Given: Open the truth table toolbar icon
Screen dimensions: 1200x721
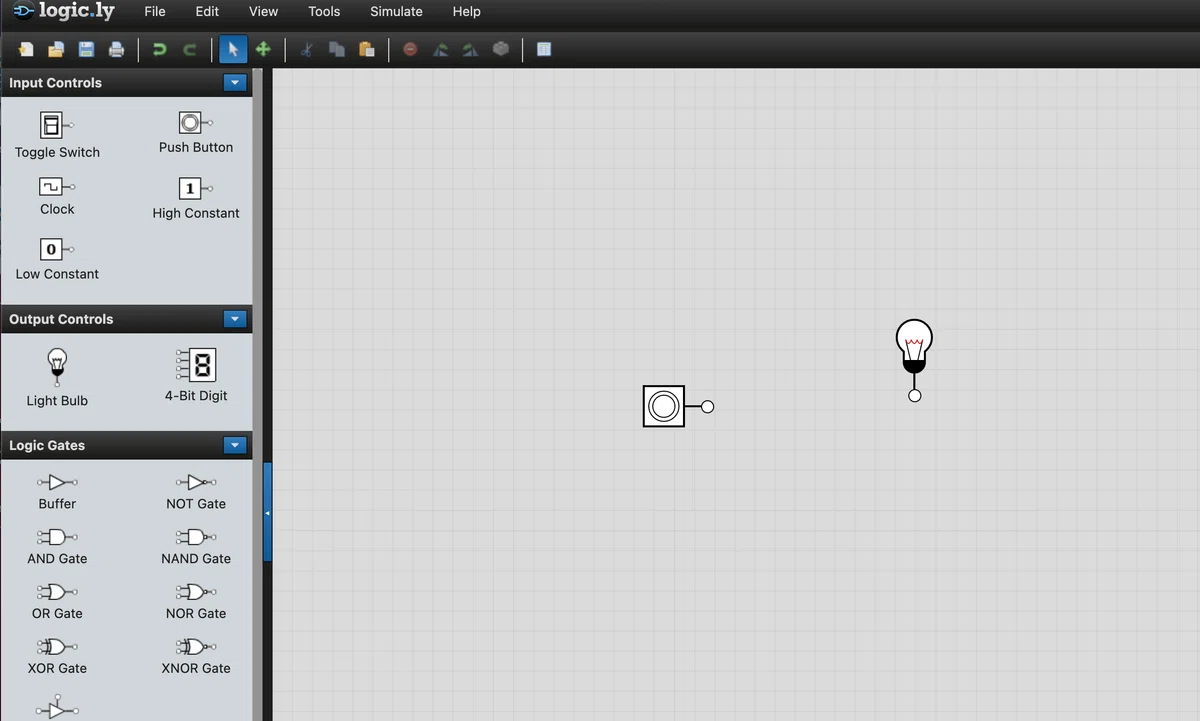Looking at the screenshot, I should [544, 49].
